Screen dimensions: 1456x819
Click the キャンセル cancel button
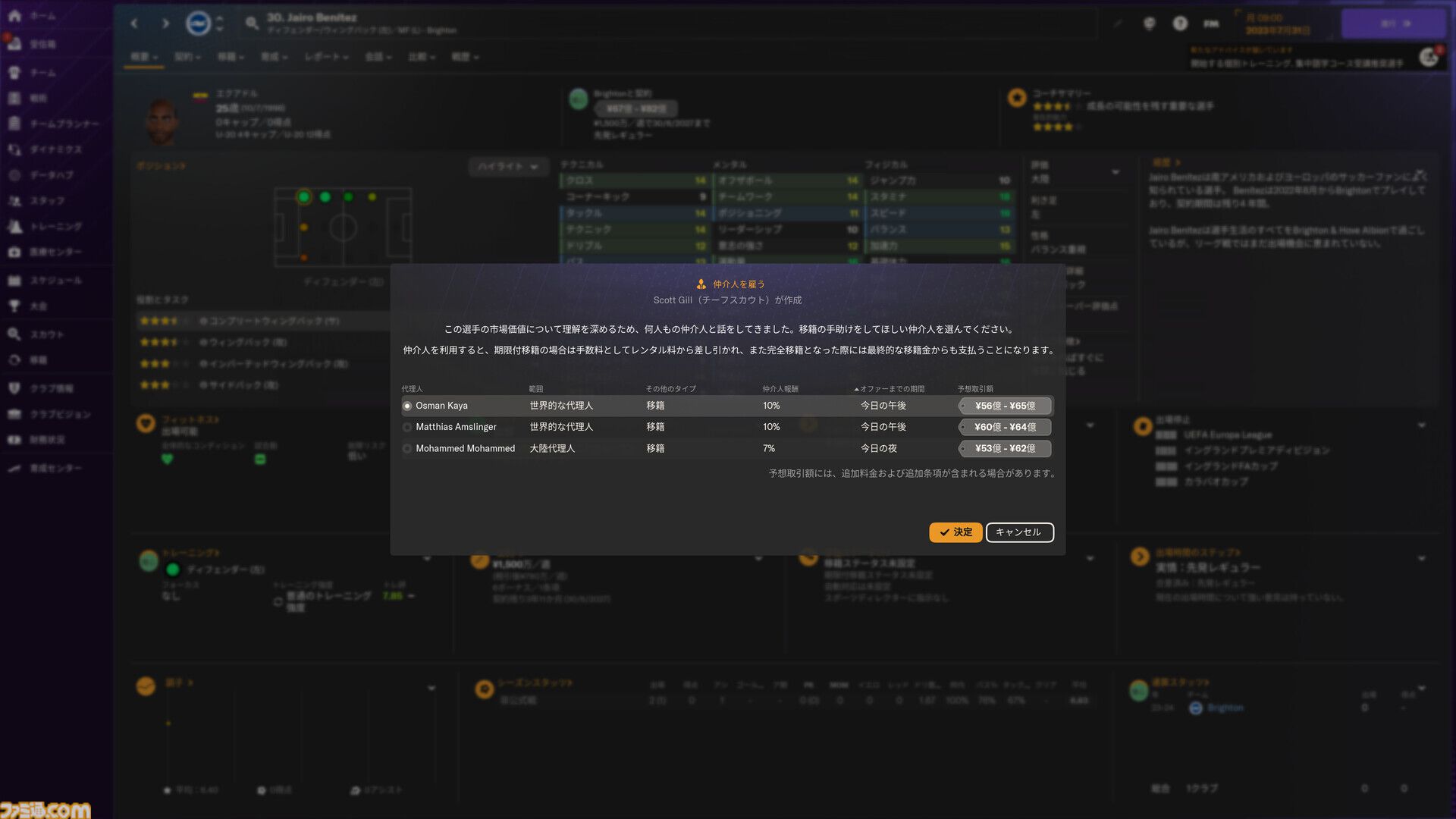point(1019,532)
